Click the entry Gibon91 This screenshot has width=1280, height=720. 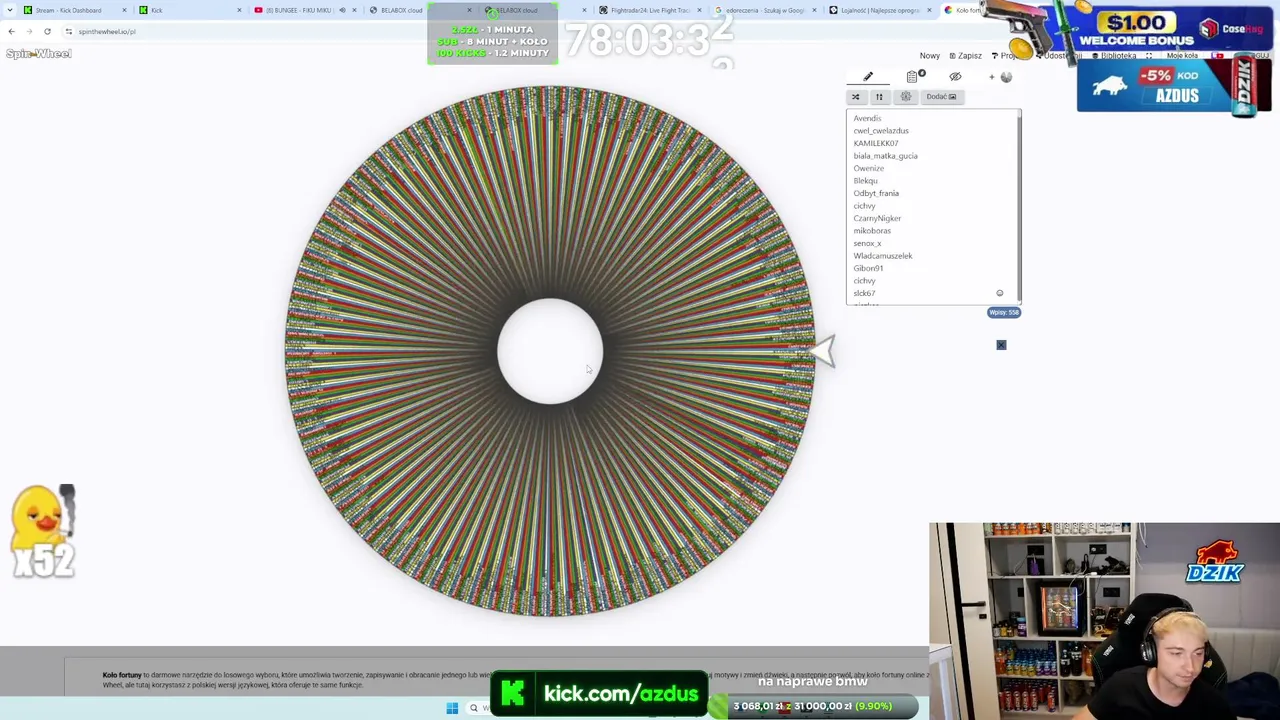click(x=868, y=268)
